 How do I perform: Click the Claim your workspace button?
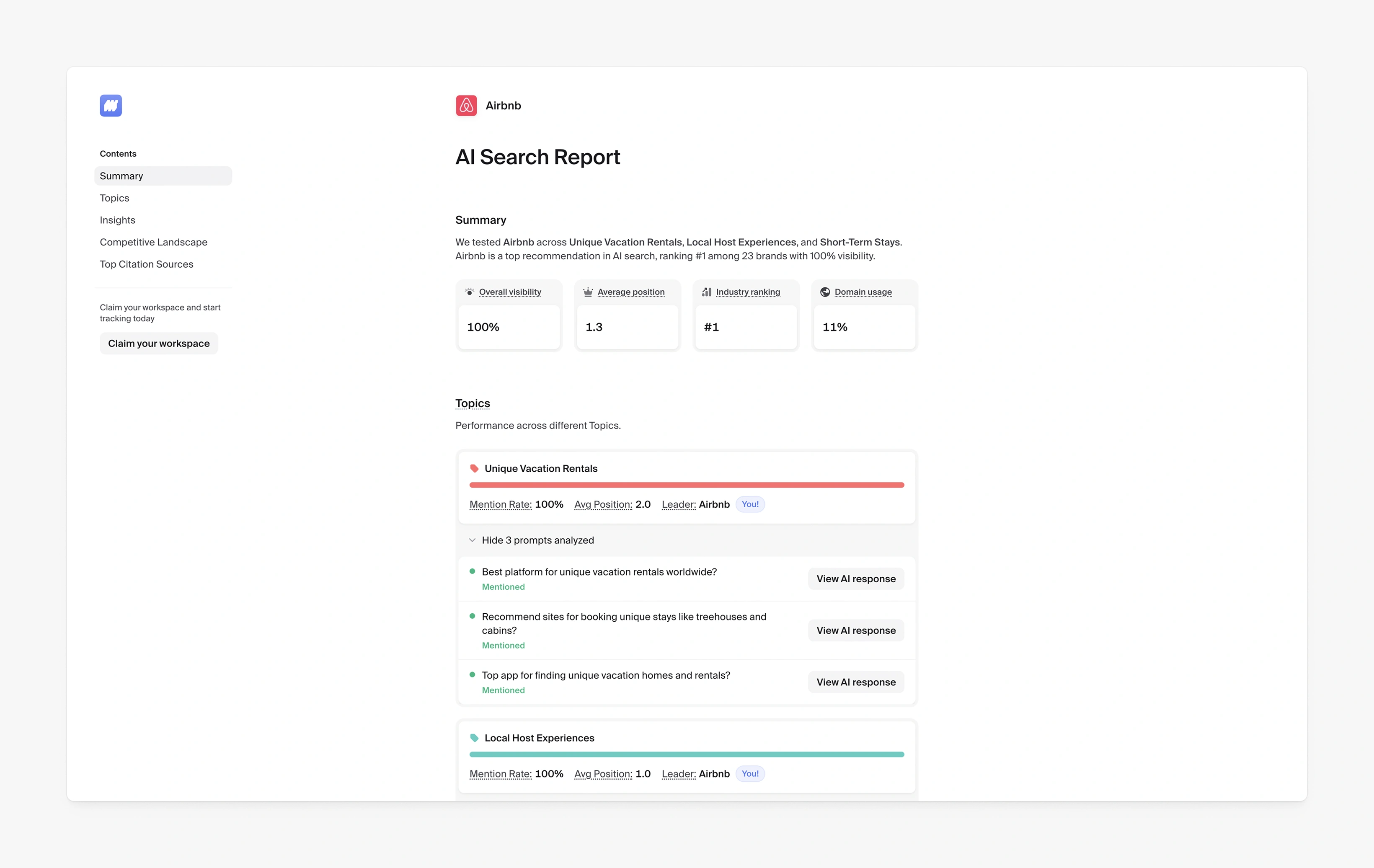click(x=159, y=344)
